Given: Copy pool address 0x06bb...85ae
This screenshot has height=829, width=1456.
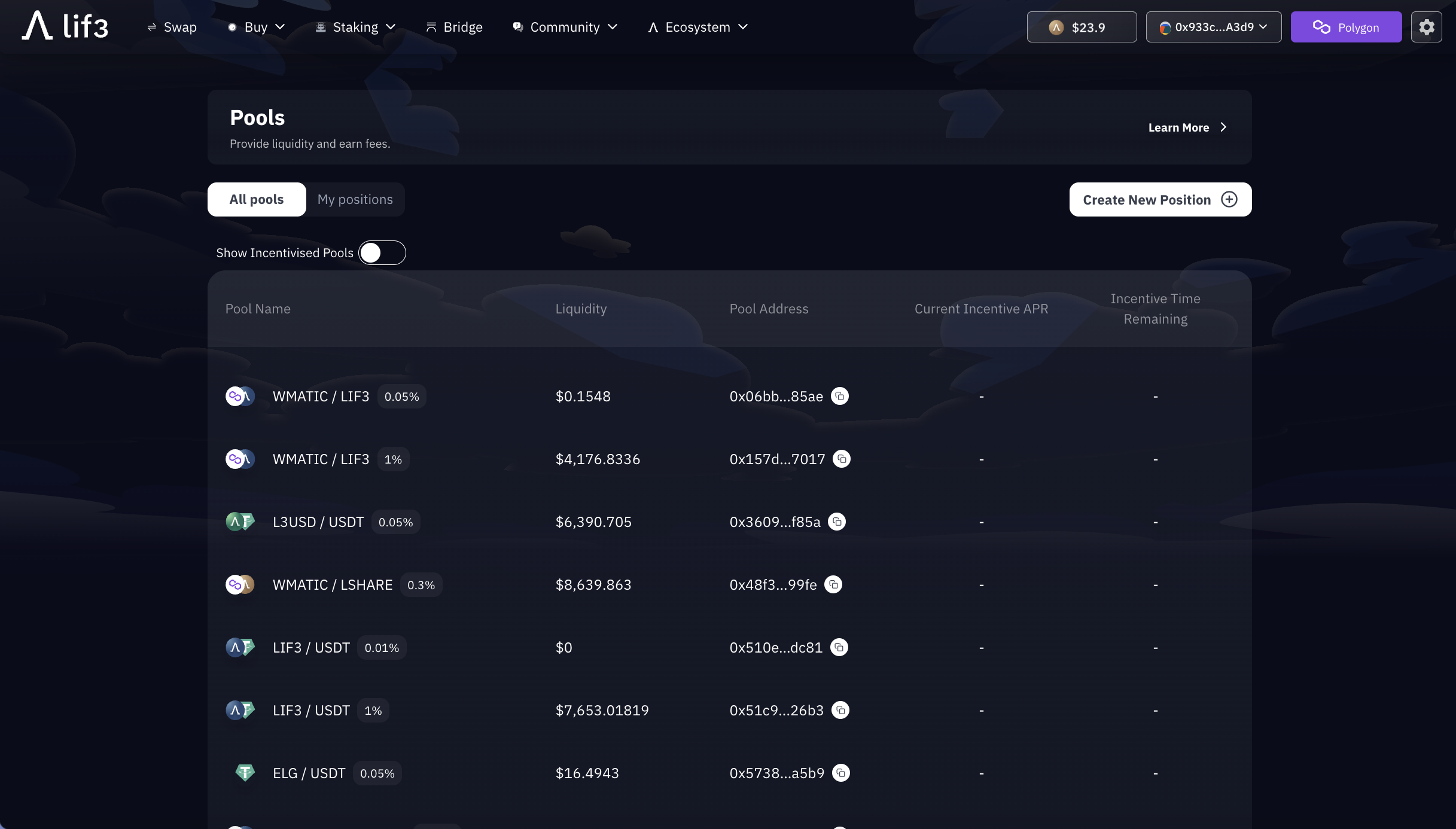Looking at the screenshot, I should click(840, 396).
